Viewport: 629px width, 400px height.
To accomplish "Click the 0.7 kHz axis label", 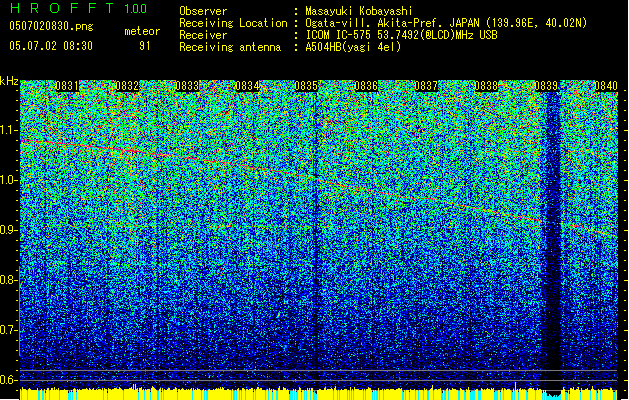I will click(8, 330).
